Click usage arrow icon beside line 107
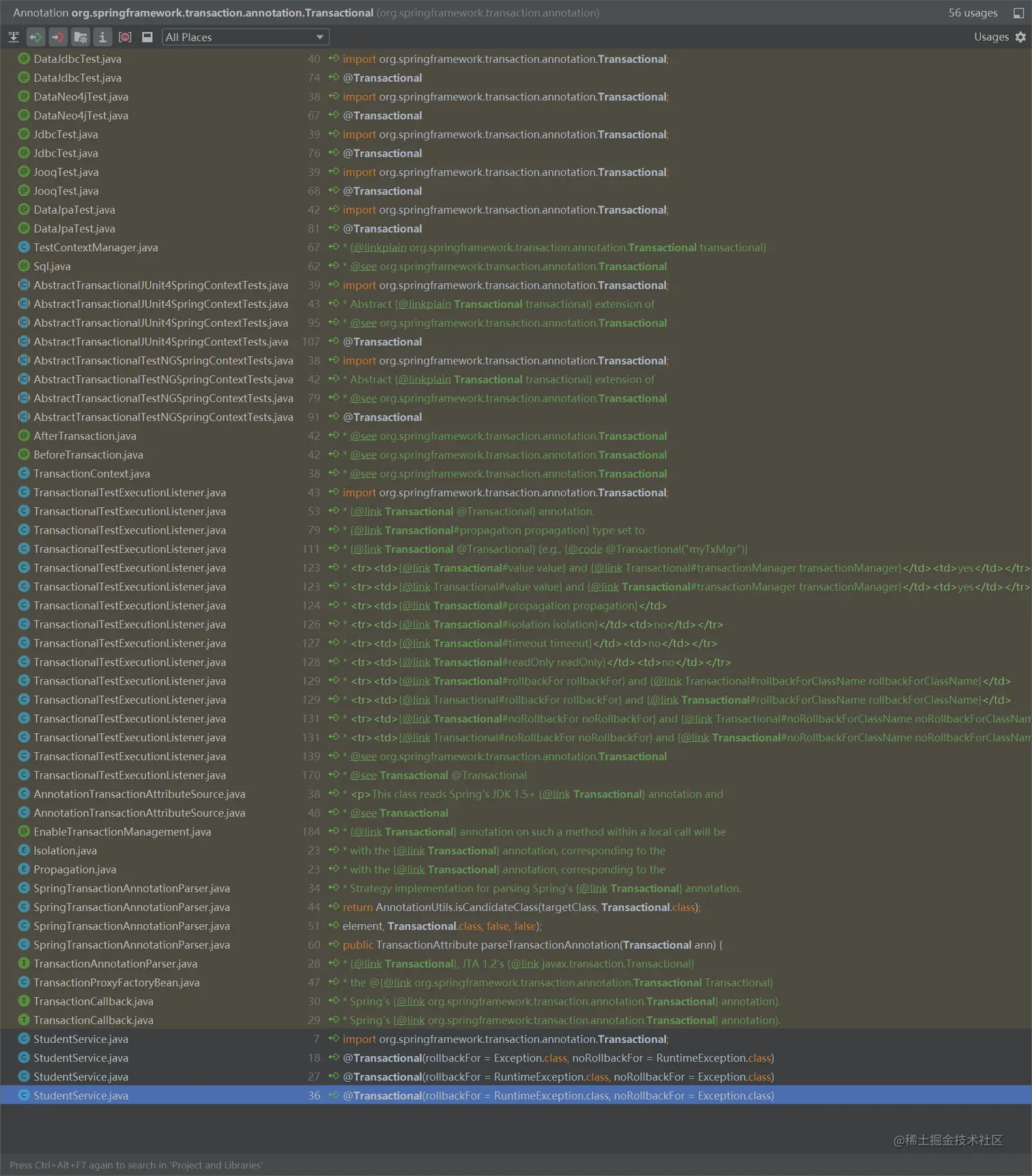Image resolution: width=1032 pixels, height=1176 pixels. (334, 341)
